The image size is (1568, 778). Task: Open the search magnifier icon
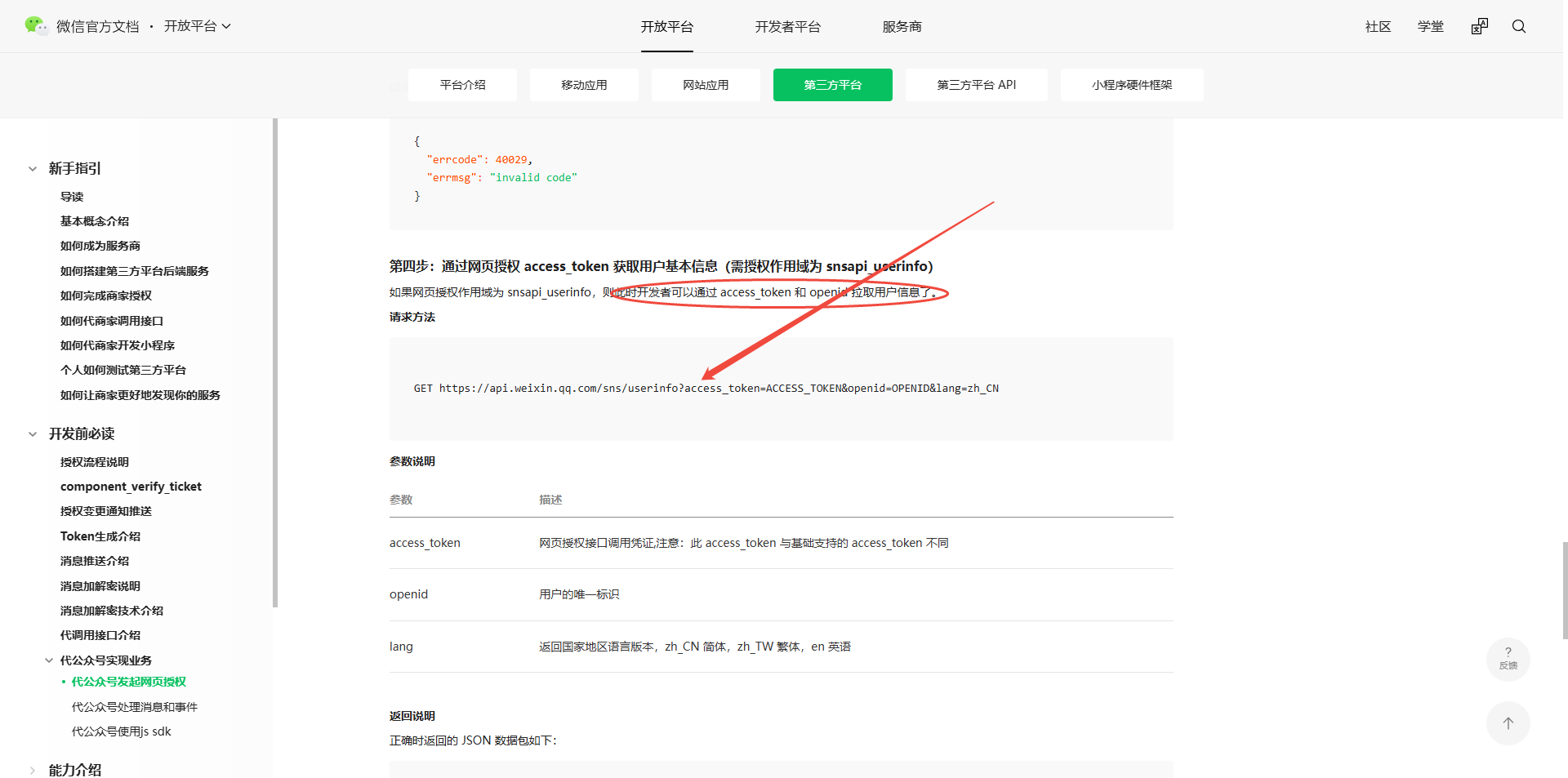(x=1519, y=26)
